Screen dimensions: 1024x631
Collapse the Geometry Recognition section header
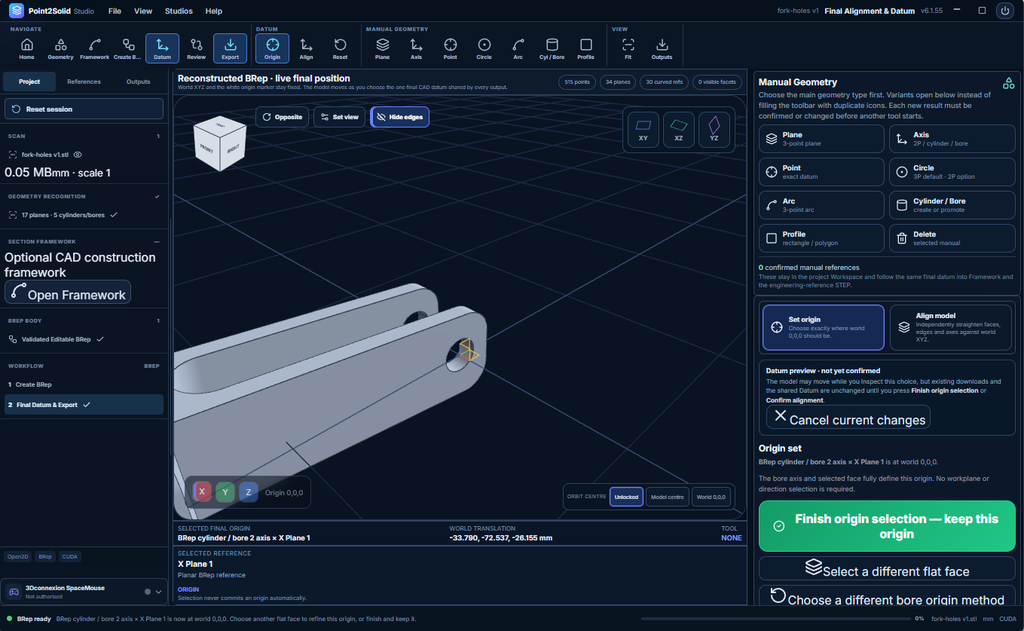(157, 197)
